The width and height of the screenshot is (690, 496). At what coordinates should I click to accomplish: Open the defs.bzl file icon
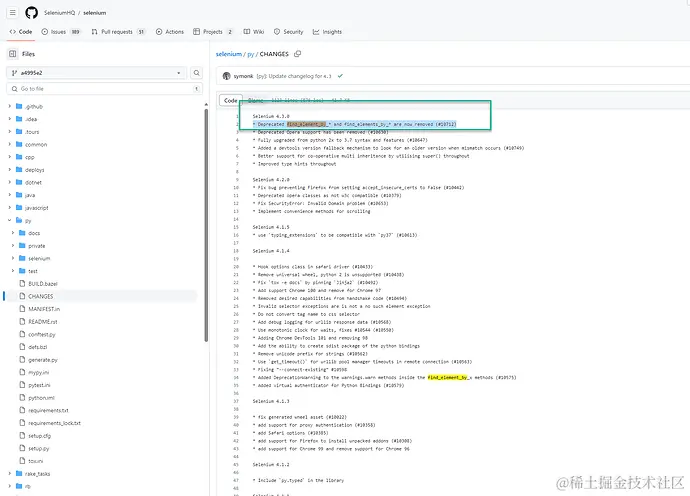pos(22,347)
